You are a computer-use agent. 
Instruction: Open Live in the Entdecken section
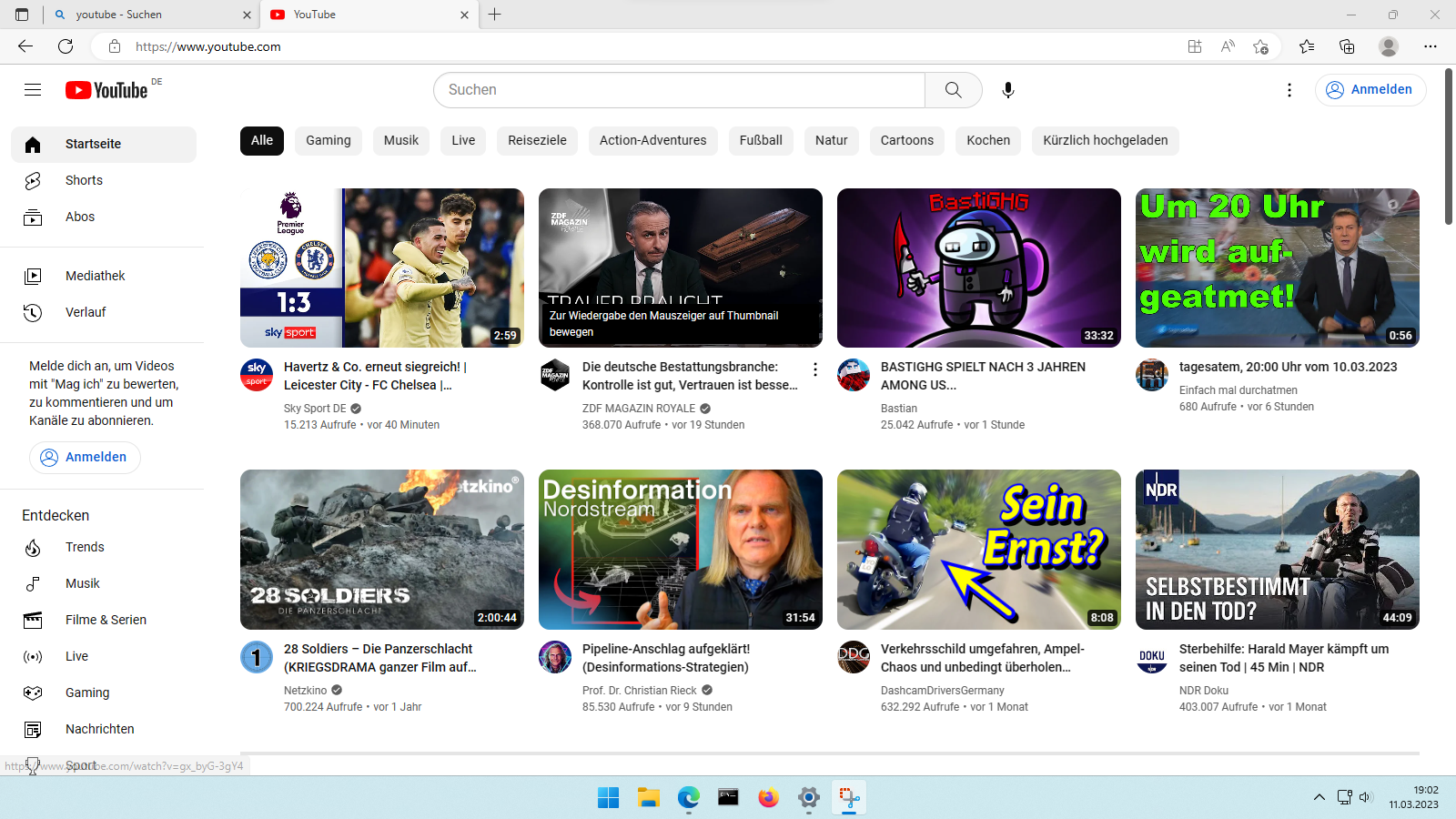point(104,656)
